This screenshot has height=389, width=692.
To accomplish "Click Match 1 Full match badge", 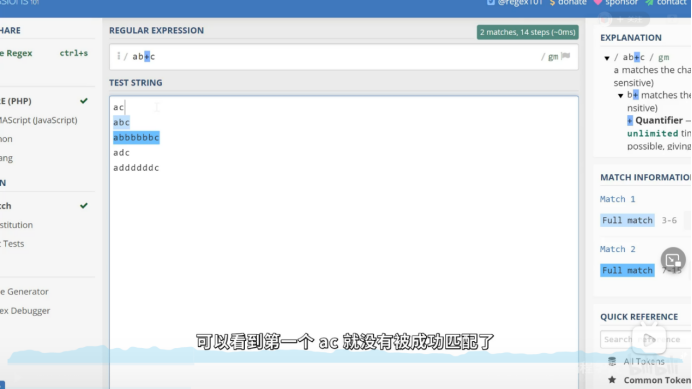I will tap(627, 220).
